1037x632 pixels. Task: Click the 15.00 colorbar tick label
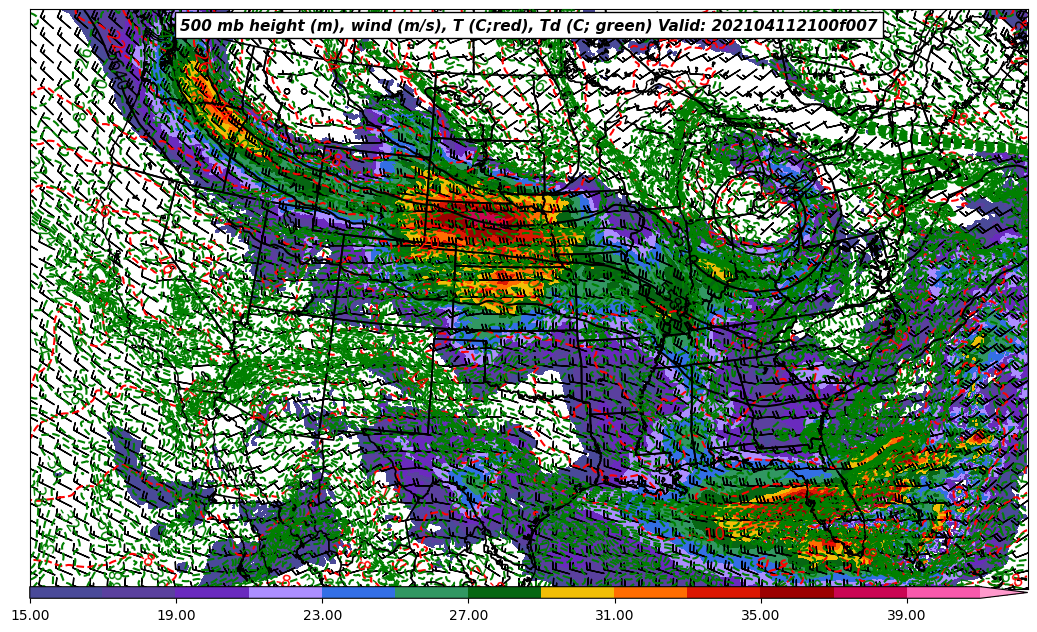30,616
